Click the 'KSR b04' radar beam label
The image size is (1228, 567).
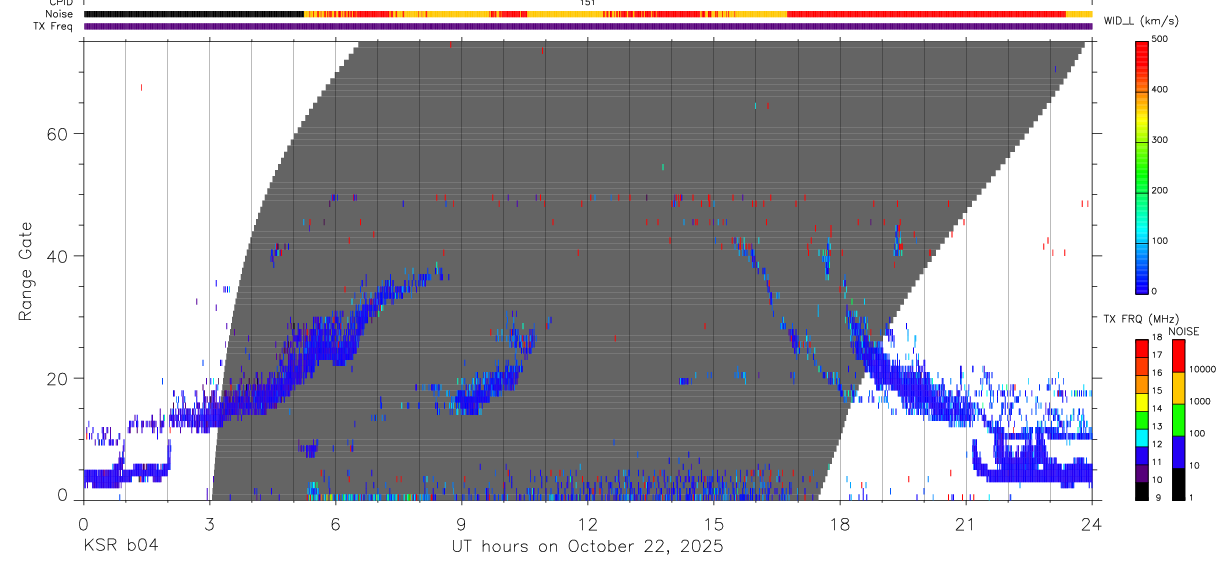point(121,547)
